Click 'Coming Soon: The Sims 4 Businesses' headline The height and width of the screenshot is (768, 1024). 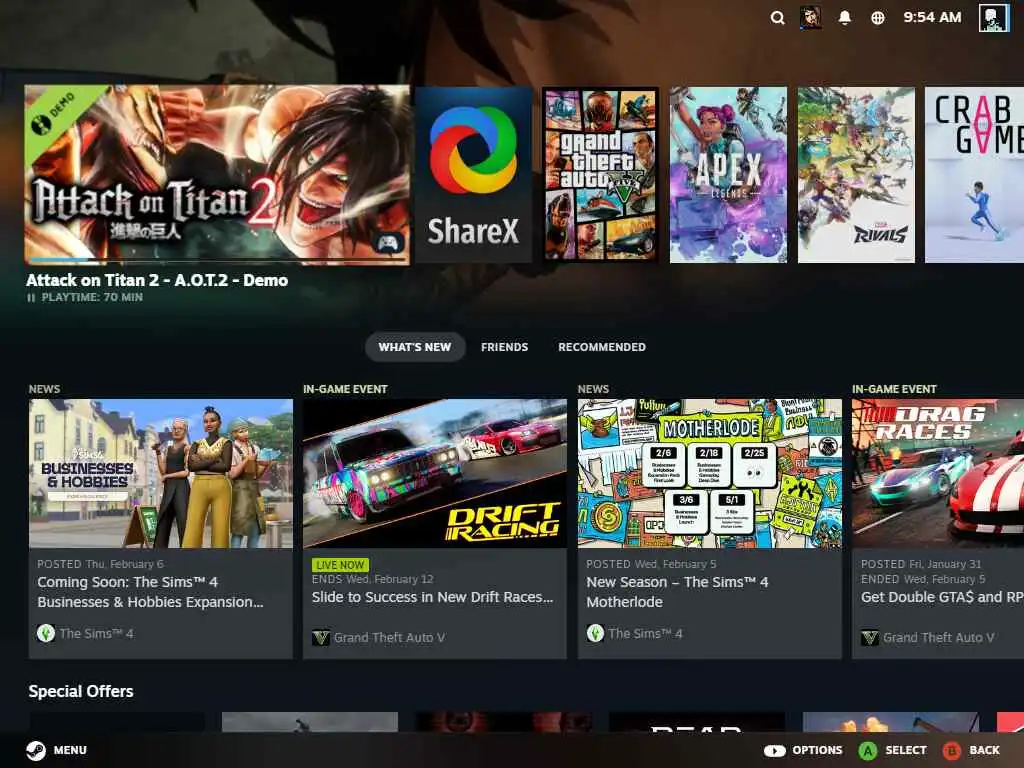(x=151, y=592)
